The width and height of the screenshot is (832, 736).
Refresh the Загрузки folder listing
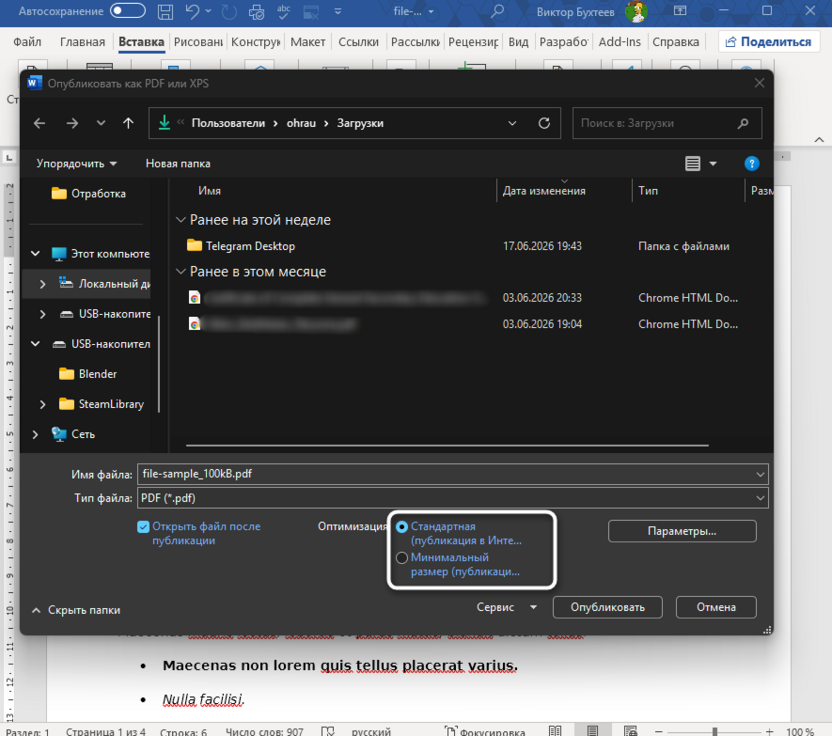[x=544, y=124]
